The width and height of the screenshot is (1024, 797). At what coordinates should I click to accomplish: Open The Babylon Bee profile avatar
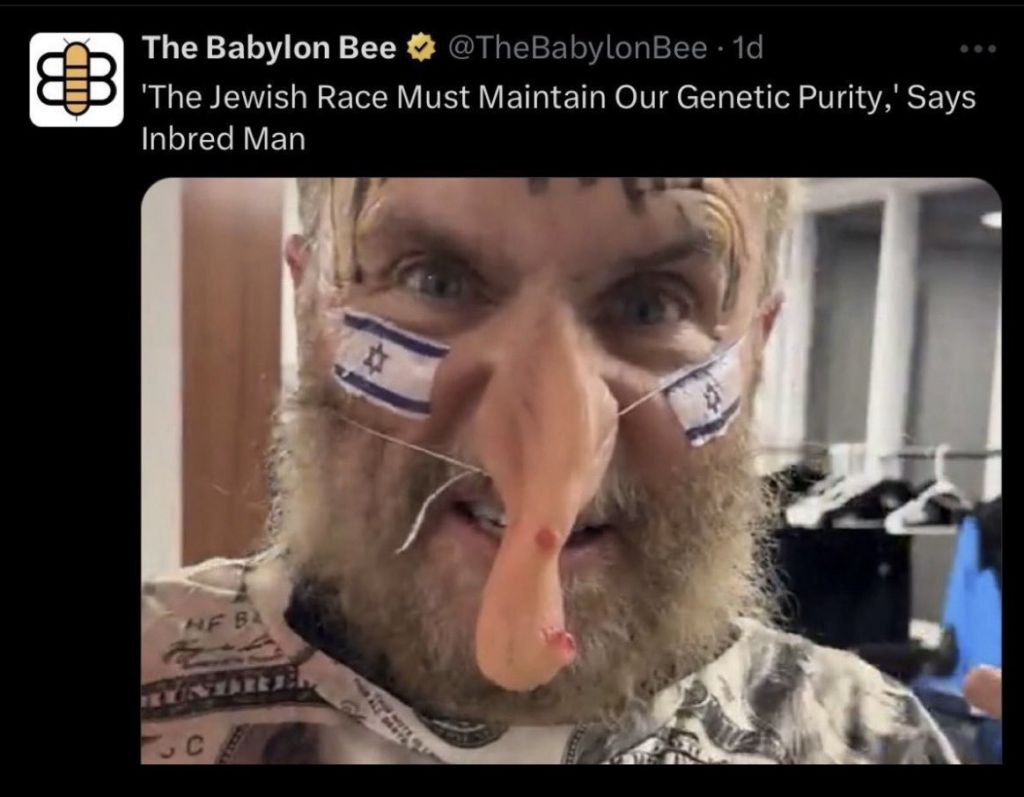point(76,79)
